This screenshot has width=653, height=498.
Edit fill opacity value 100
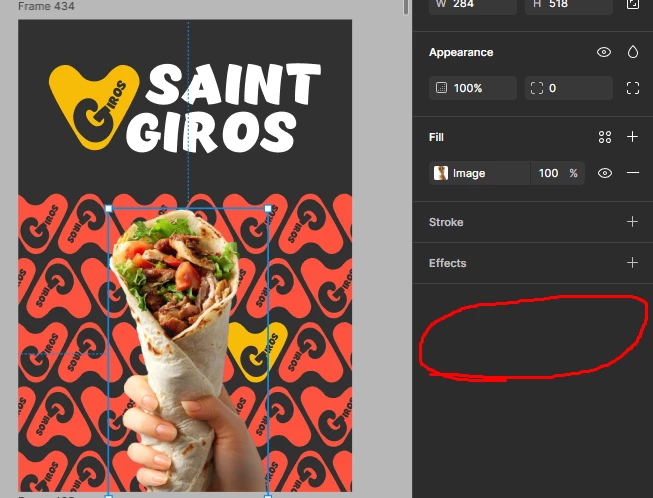pyautogui.click(x=548, y=173)
